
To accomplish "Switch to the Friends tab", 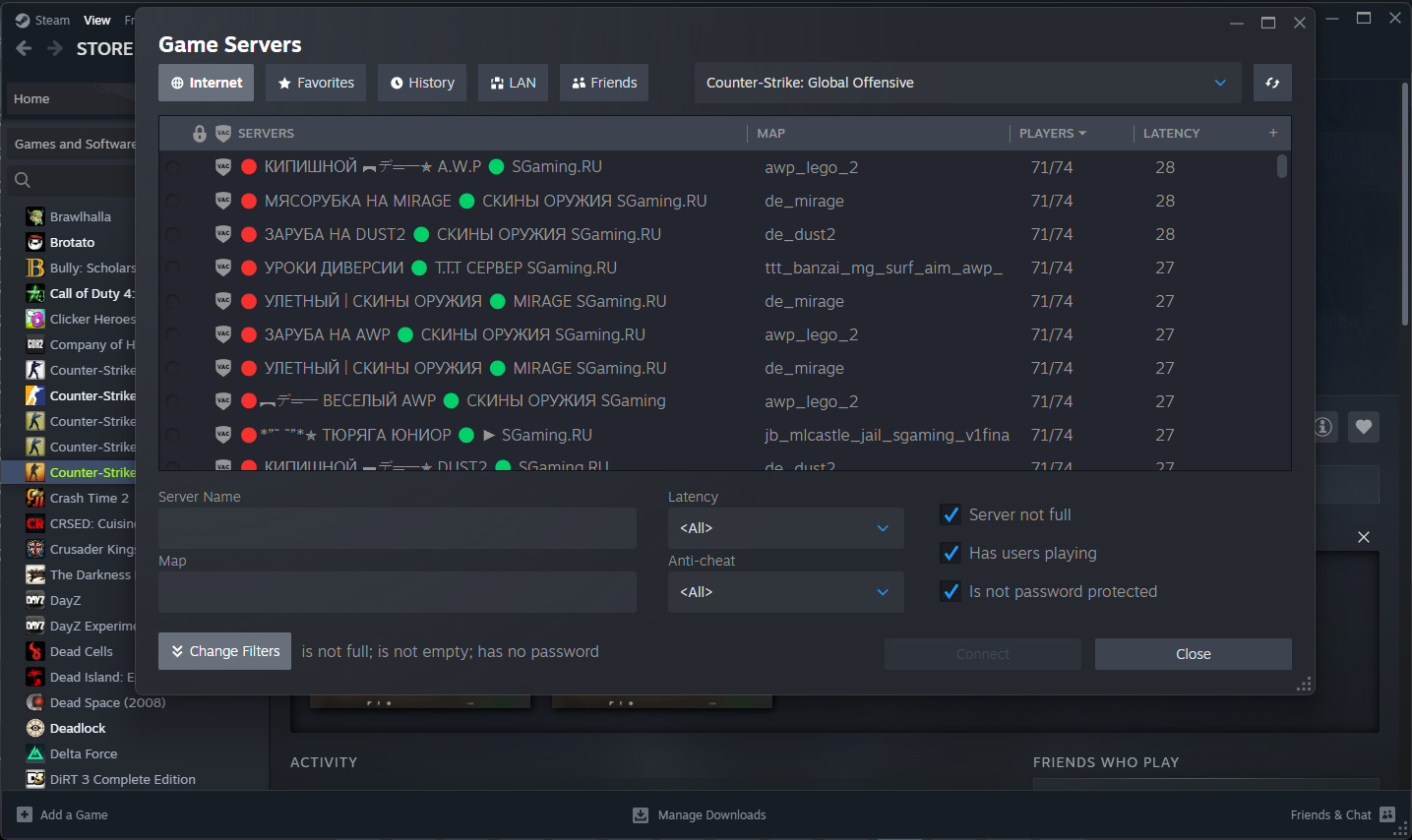I will pos(604,83).
